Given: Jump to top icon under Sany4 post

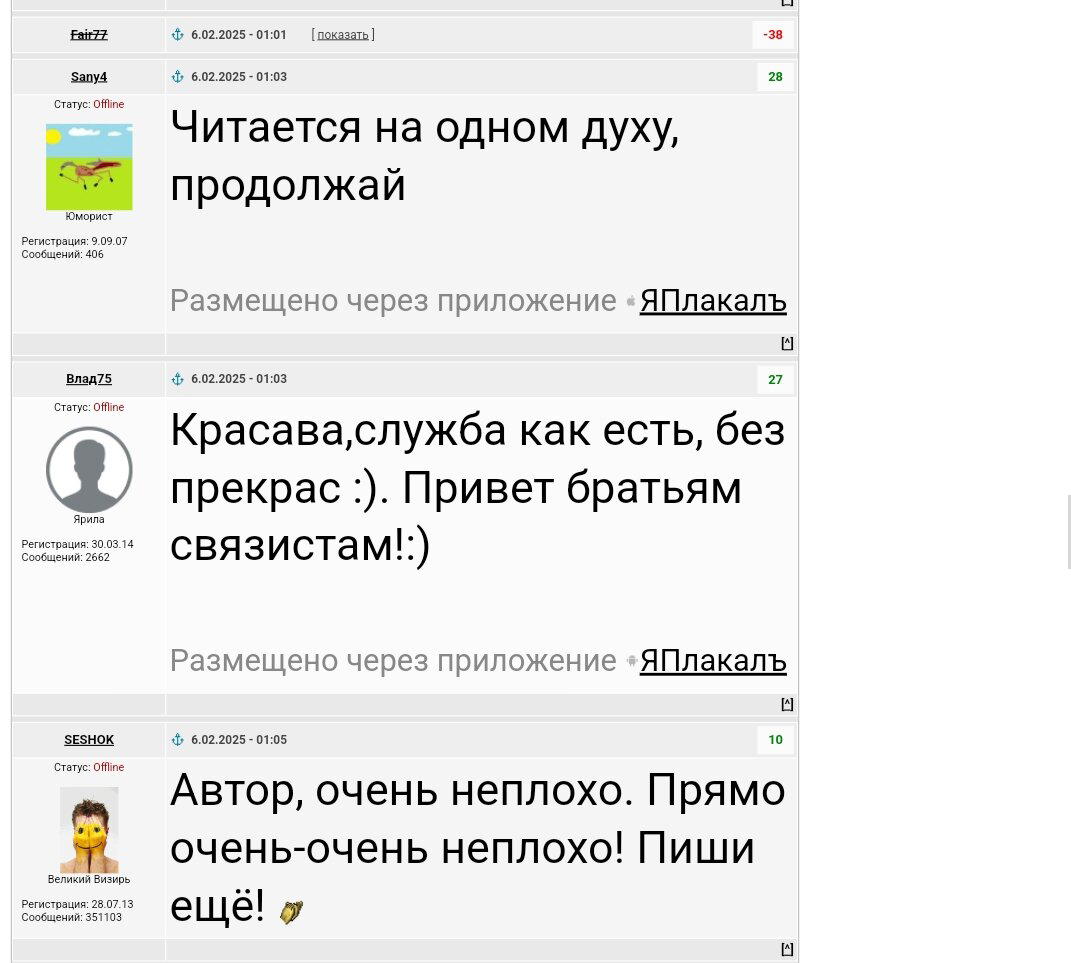Looking at the screenshot, I should click(787, 343).
